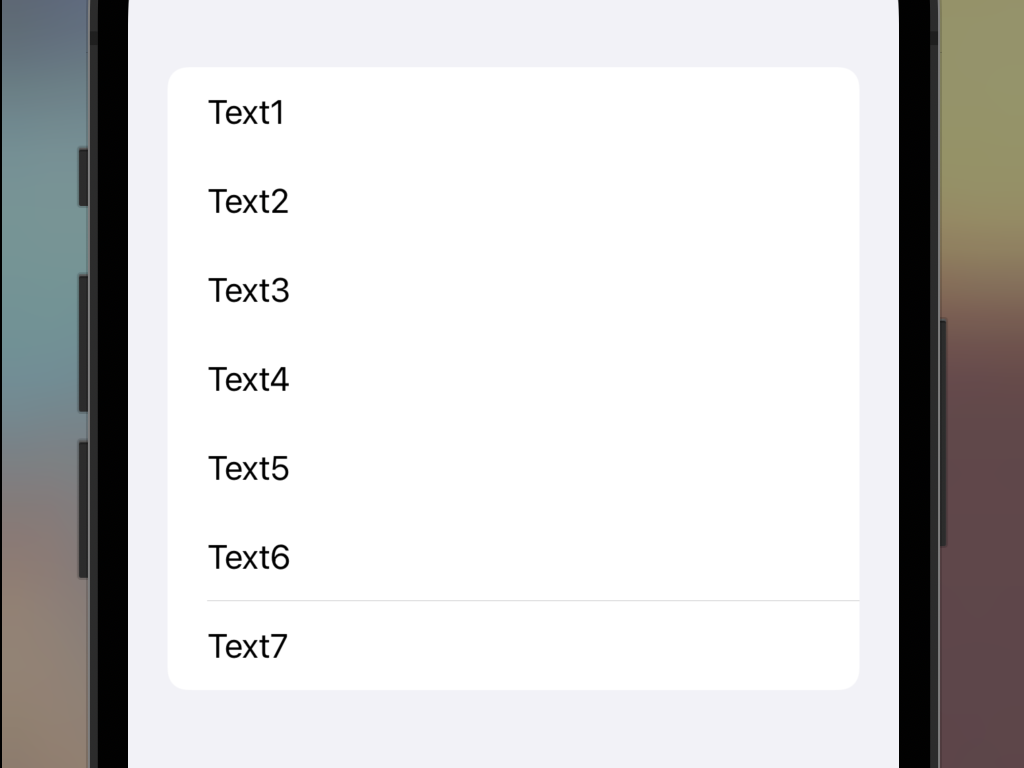Click the simulator's volume up side button
Screen dimensions: 1024x768
[83, 344]
